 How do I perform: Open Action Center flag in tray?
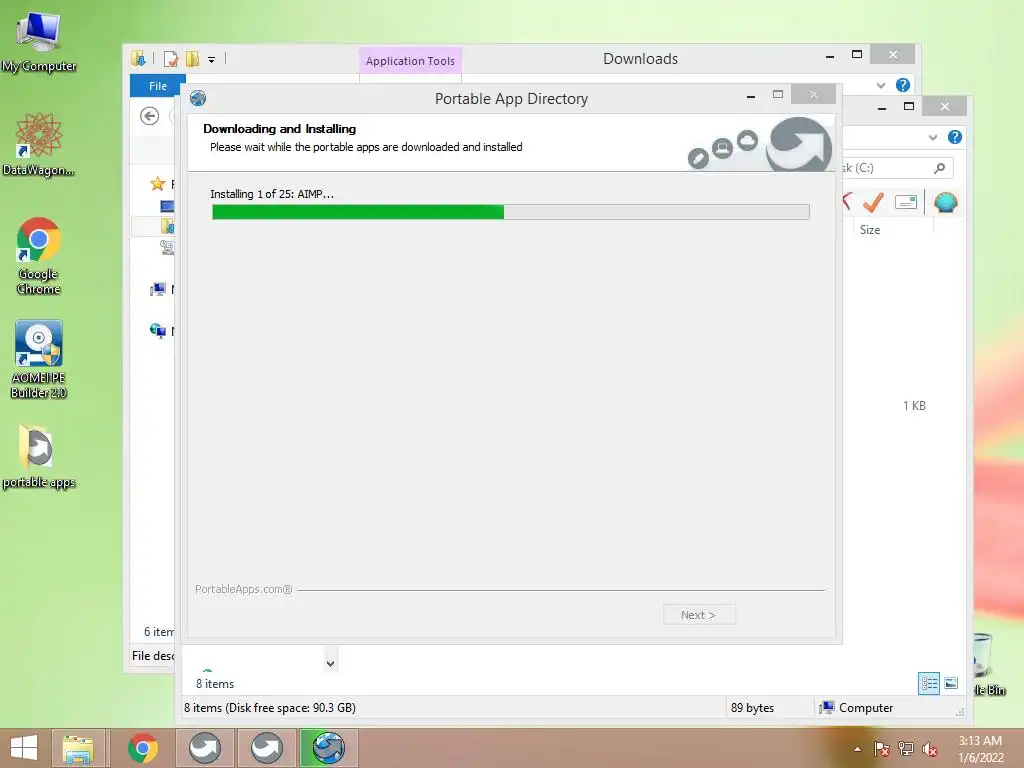(x=882, y=749)
